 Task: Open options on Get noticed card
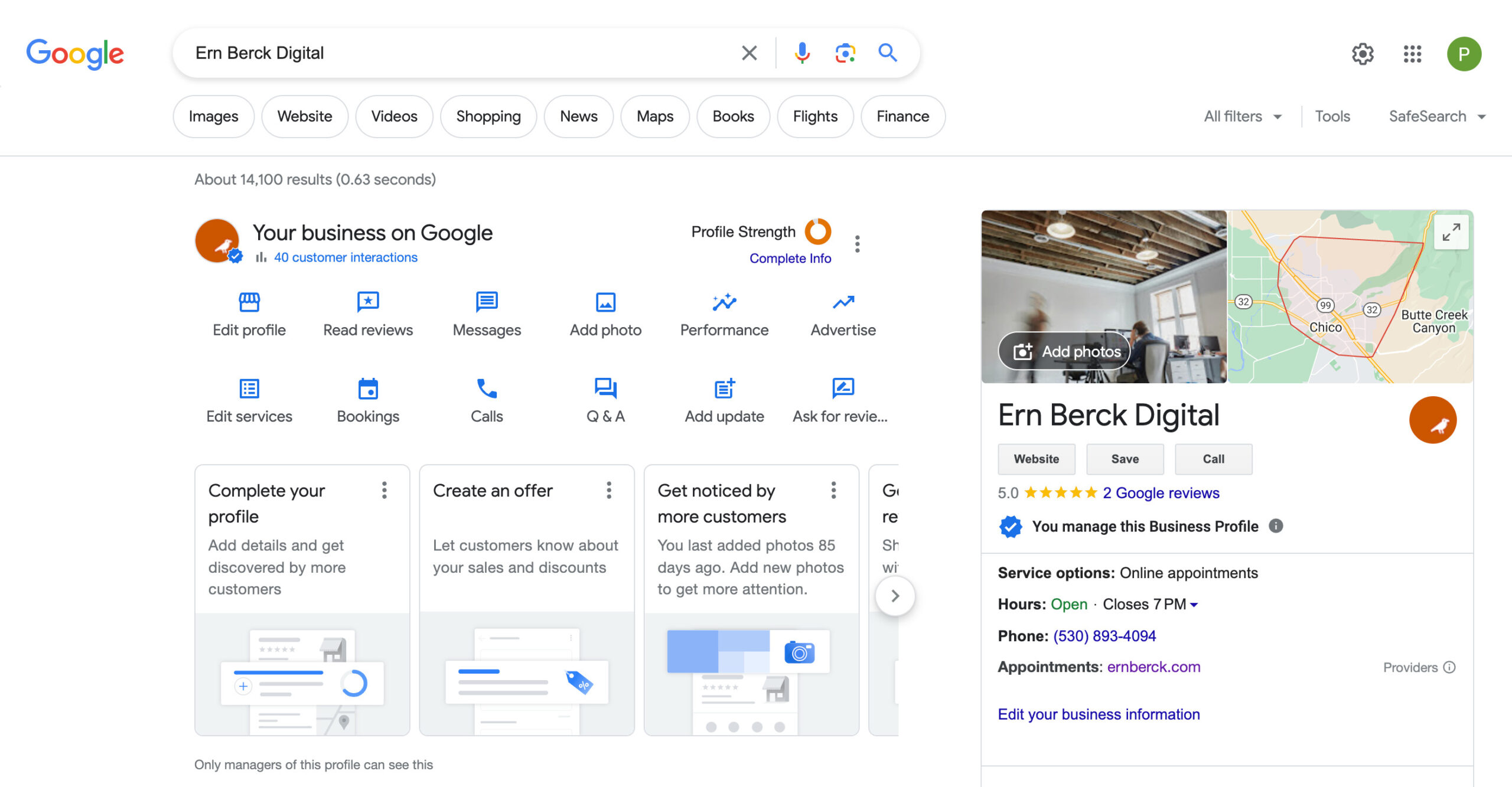point(833,491)
